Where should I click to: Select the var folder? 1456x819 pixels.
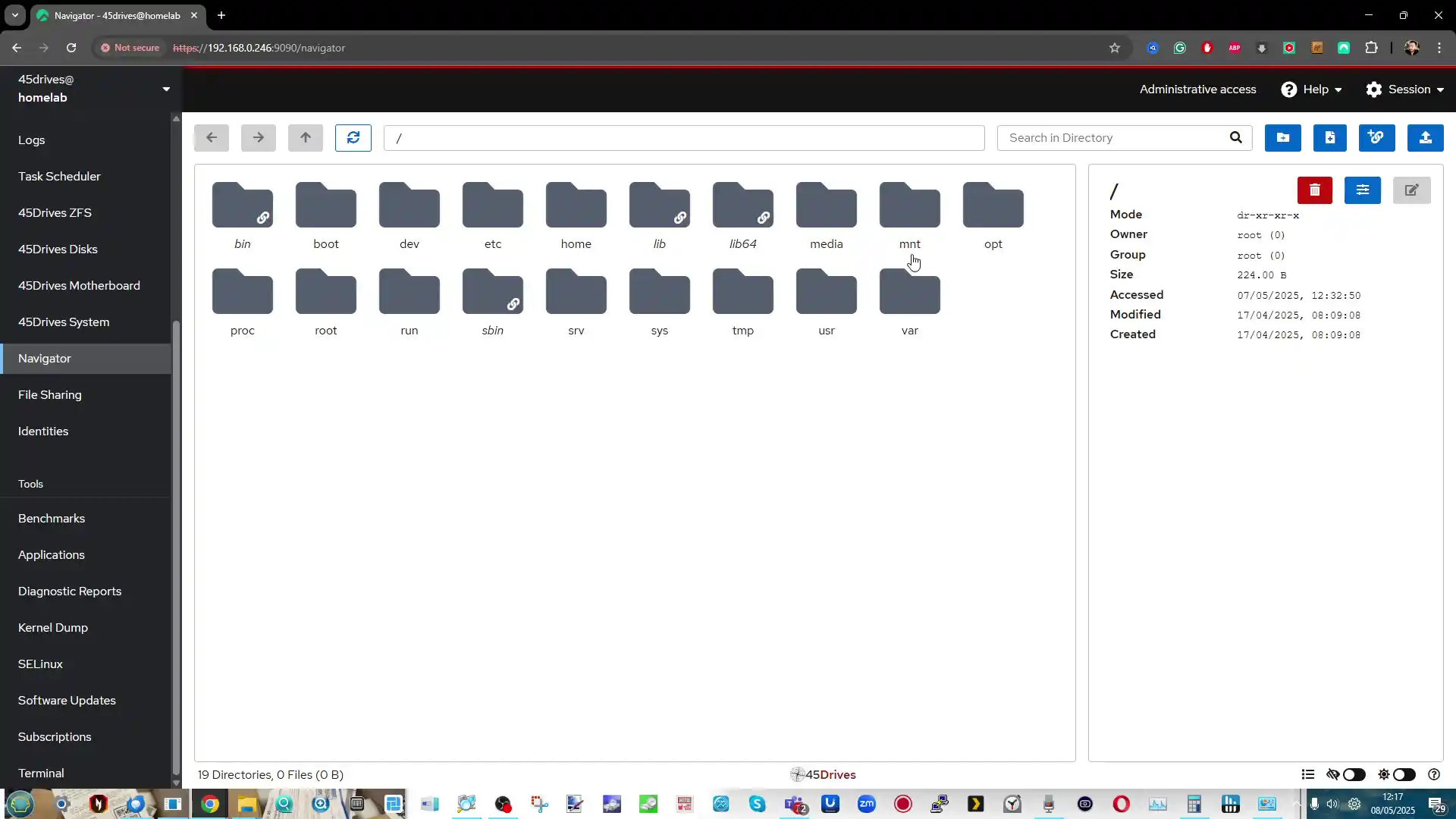(910, 302)
